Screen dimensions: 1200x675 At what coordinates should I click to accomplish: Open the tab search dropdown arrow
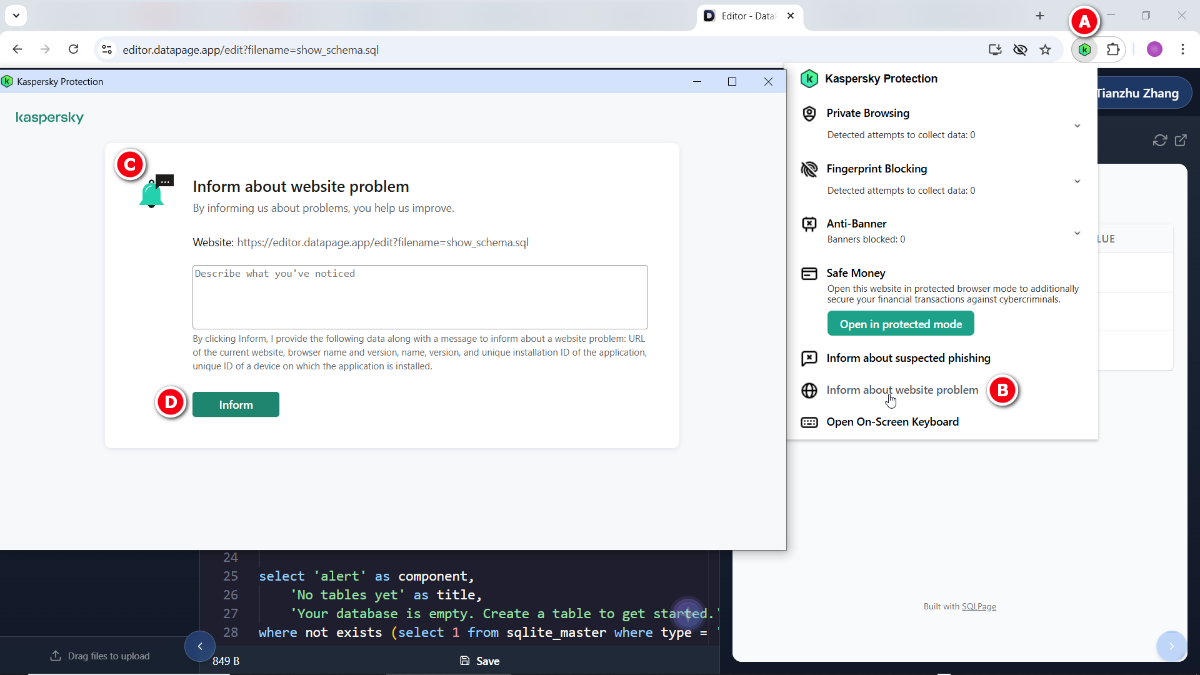16,16
